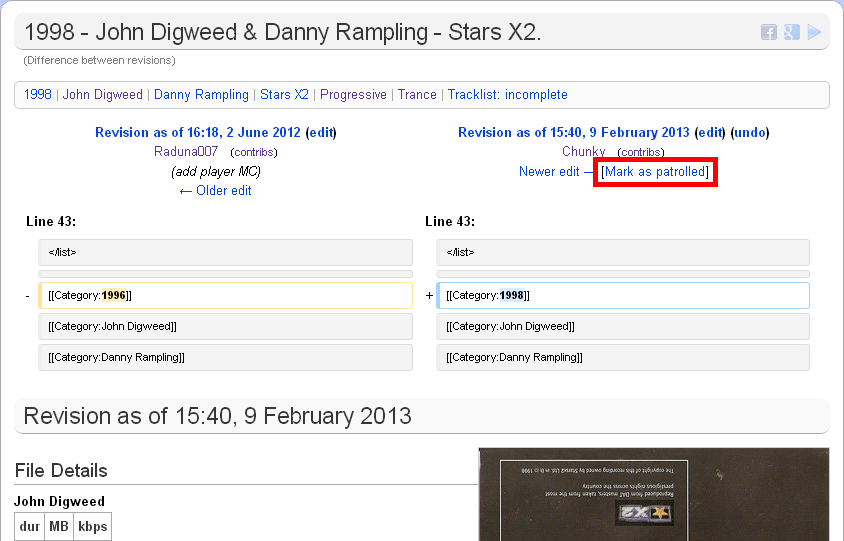This screenshot has height=541, width=844.
Task: Click the Google share icon
Action: tap(791, 32)
